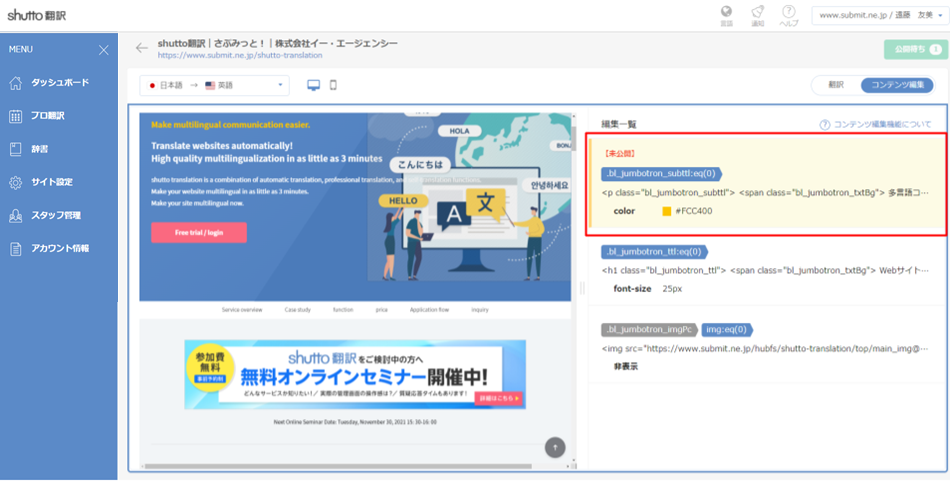Click the site settings gear icon
950x482 pixels.
pyautogui.click(x=16, y=182)
